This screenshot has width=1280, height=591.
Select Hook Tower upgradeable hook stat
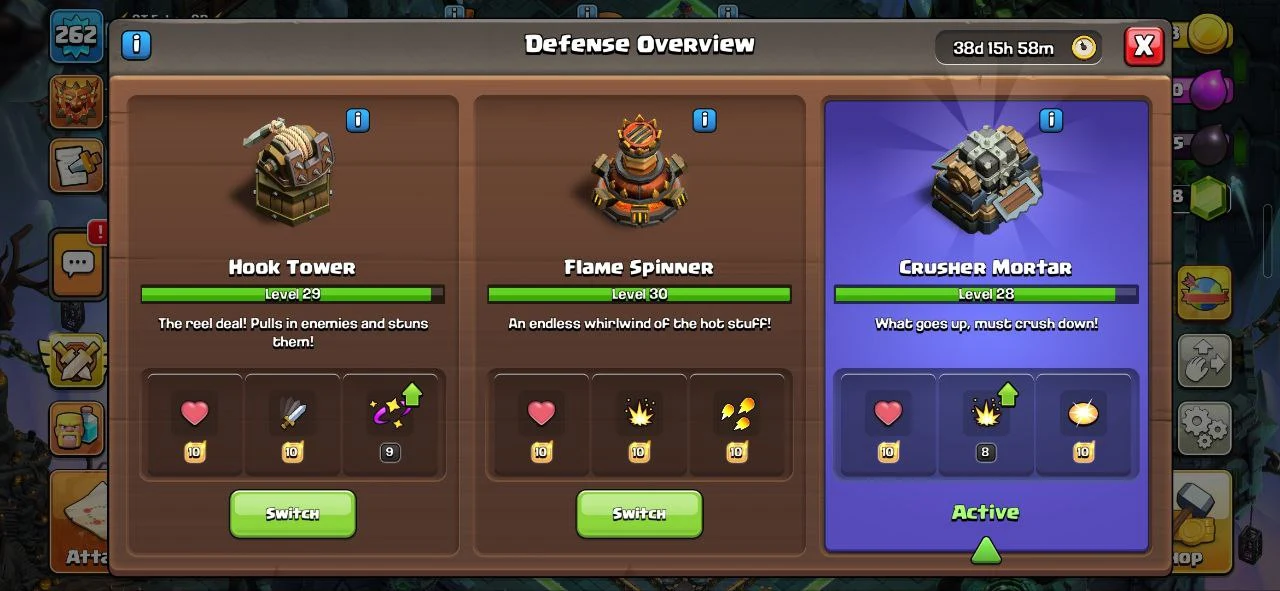click(390, 424)
